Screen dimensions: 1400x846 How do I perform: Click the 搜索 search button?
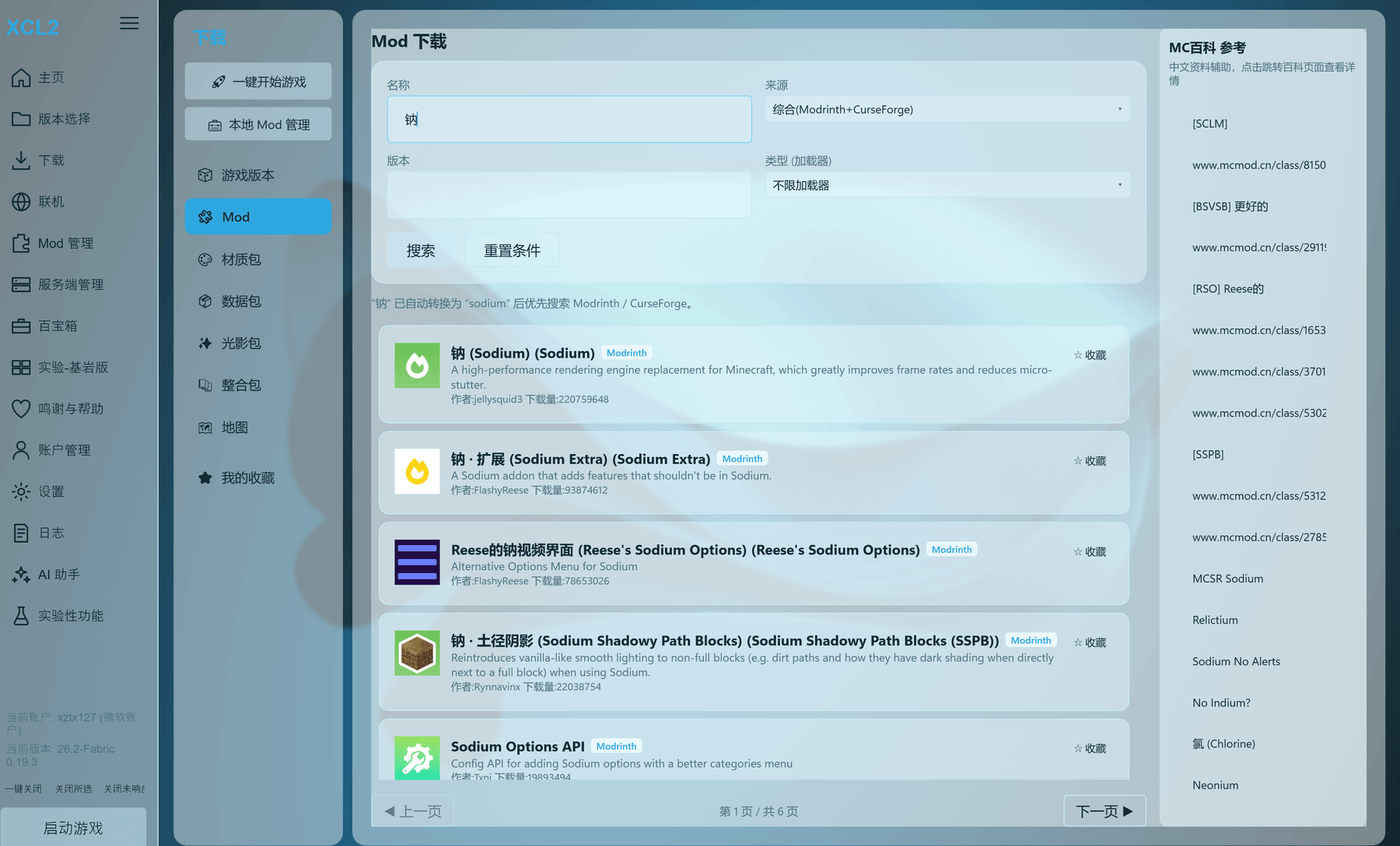[421, 250]
